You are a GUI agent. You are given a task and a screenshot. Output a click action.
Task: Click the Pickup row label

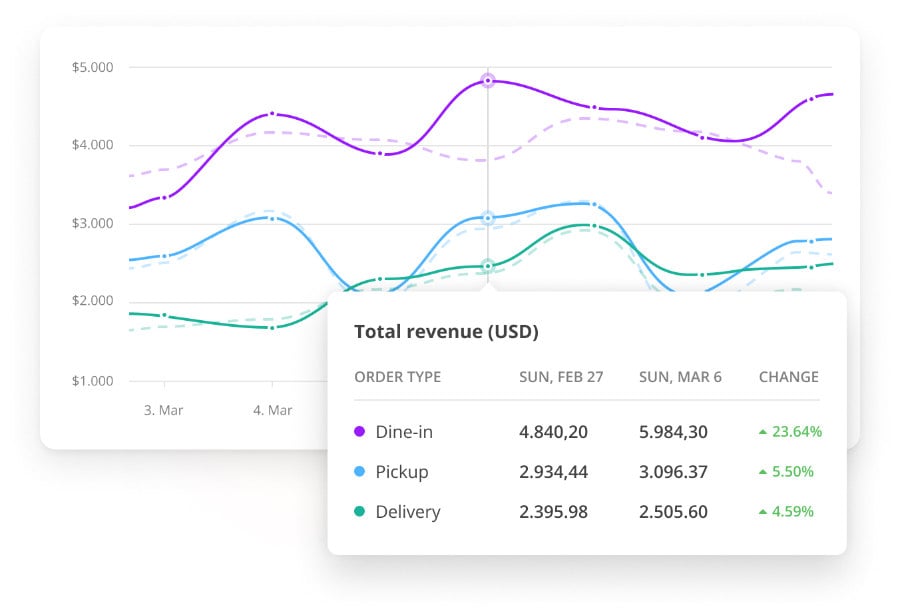pos(402,472)
